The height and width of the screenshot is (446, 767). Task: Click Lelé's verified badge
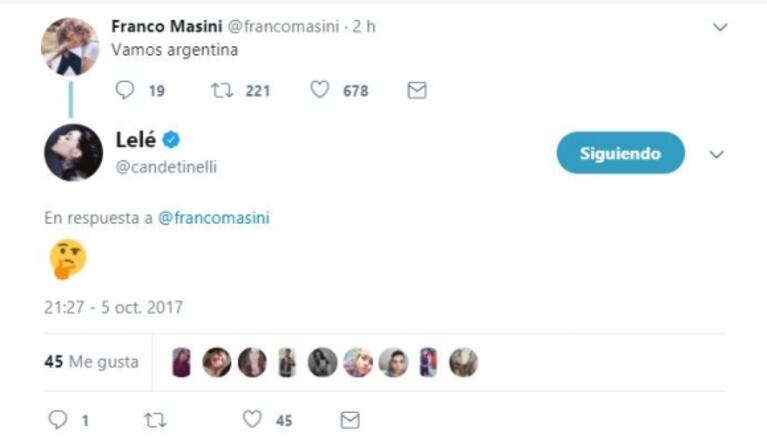point(171,140)
